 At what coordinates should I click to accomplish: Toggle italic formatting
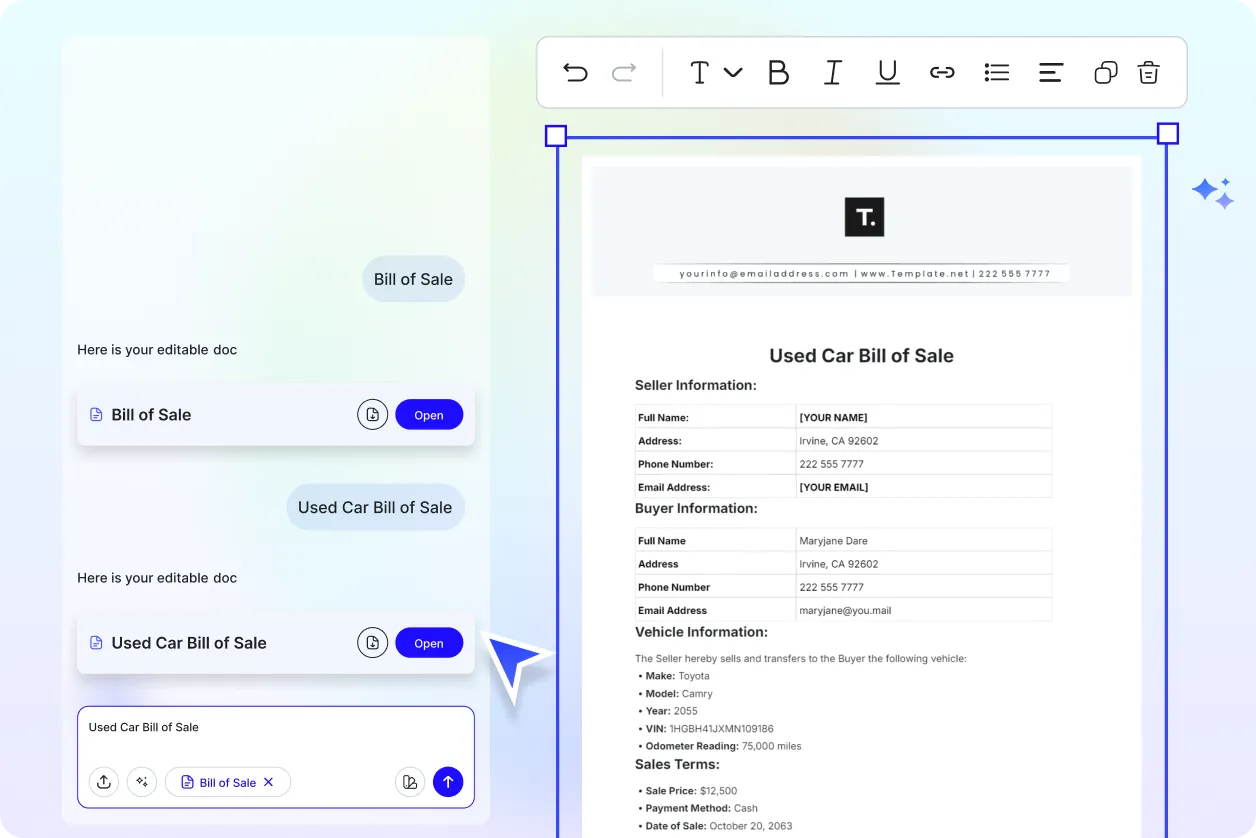(x=833, y=72)
